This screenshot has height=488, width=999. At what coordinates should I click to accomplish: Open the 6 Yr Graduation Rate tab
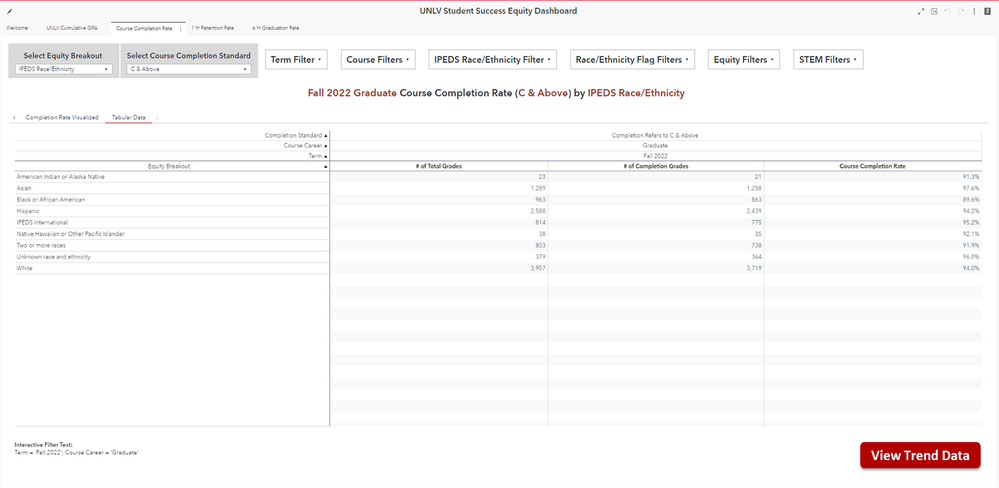(x=276, y=29)
